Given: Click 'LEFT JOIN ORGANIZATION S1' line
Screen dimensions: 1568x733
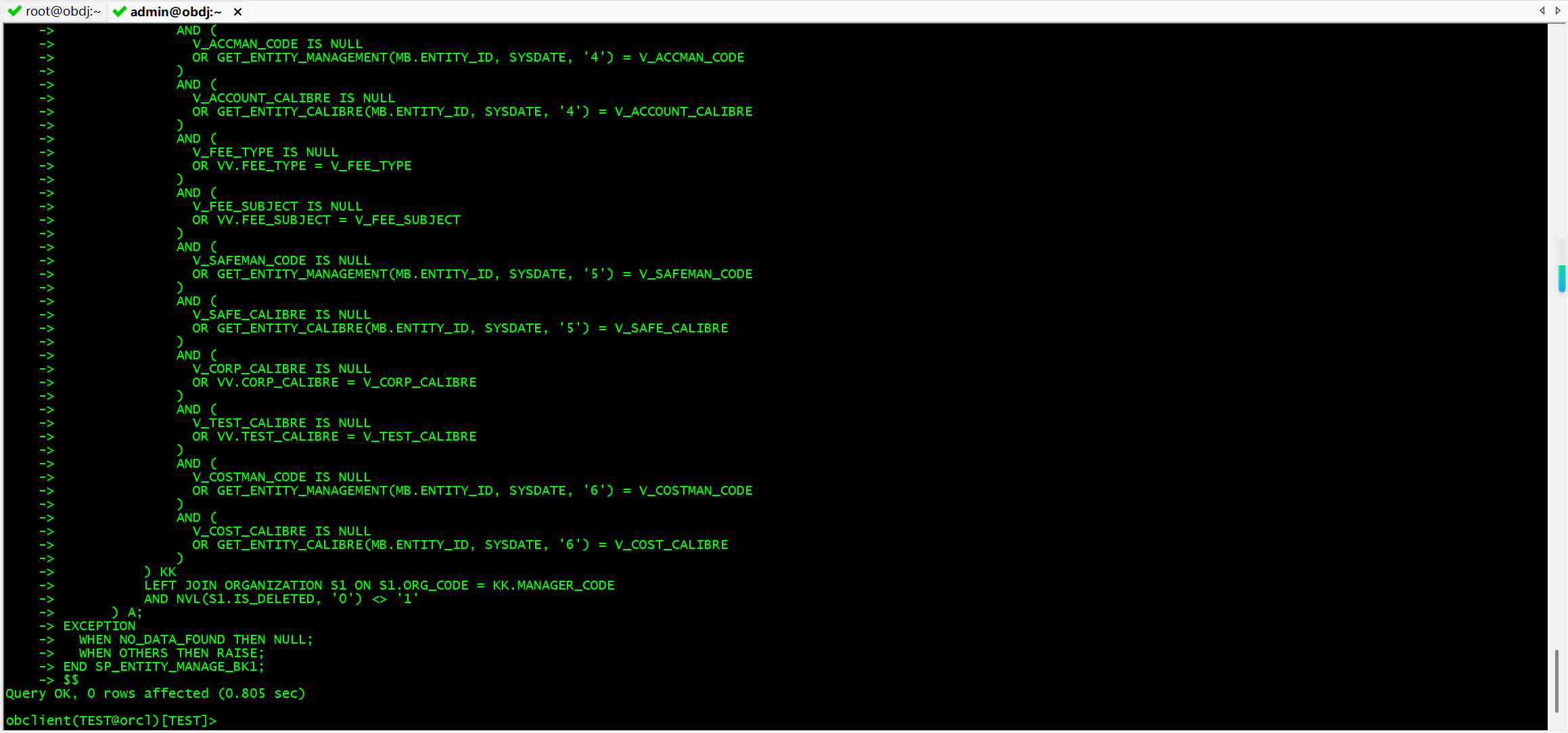Looking at the screenshot, I should coord(379,585).
